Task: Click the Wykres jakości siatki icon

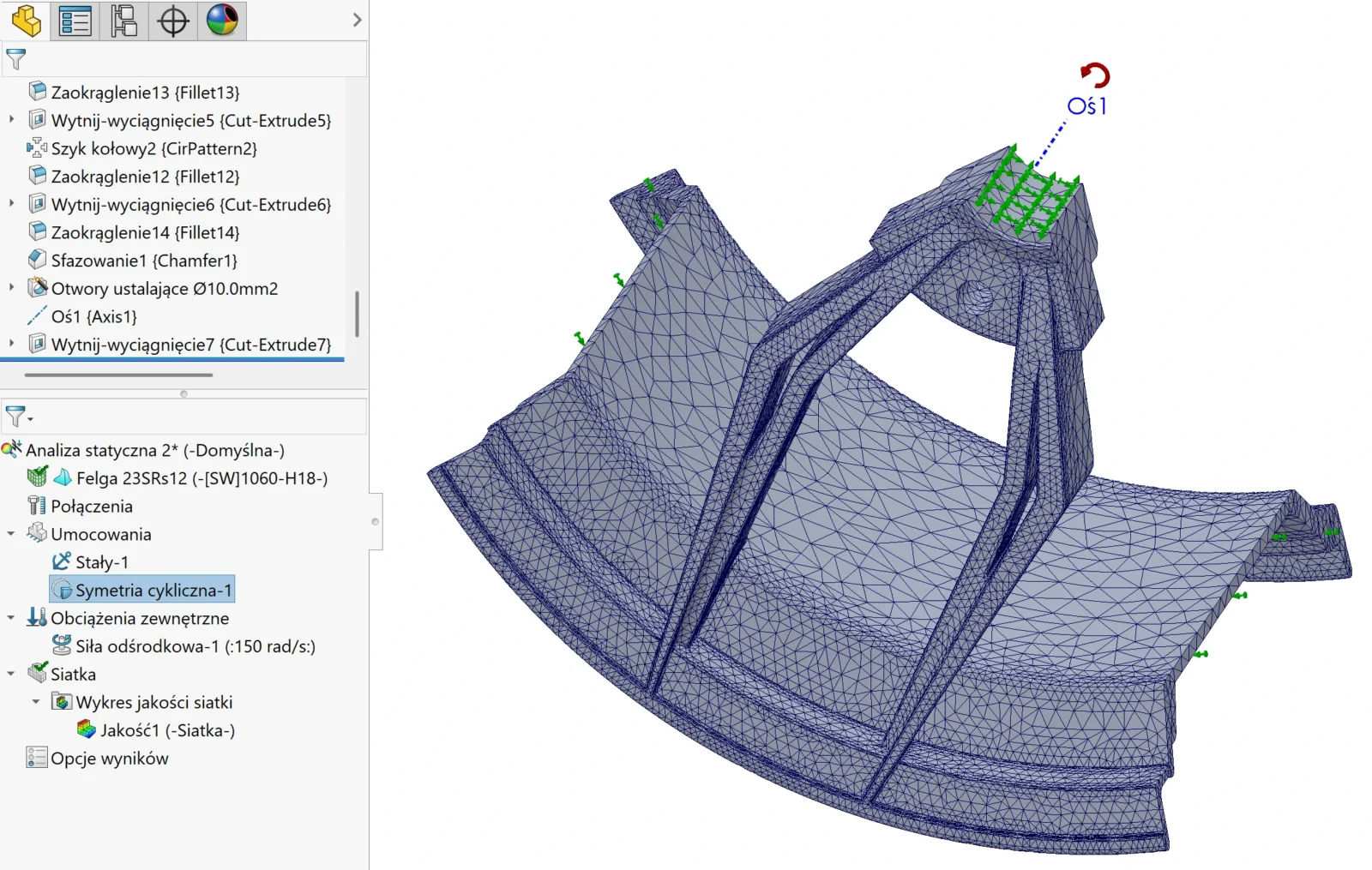Action: coord(62,702)
